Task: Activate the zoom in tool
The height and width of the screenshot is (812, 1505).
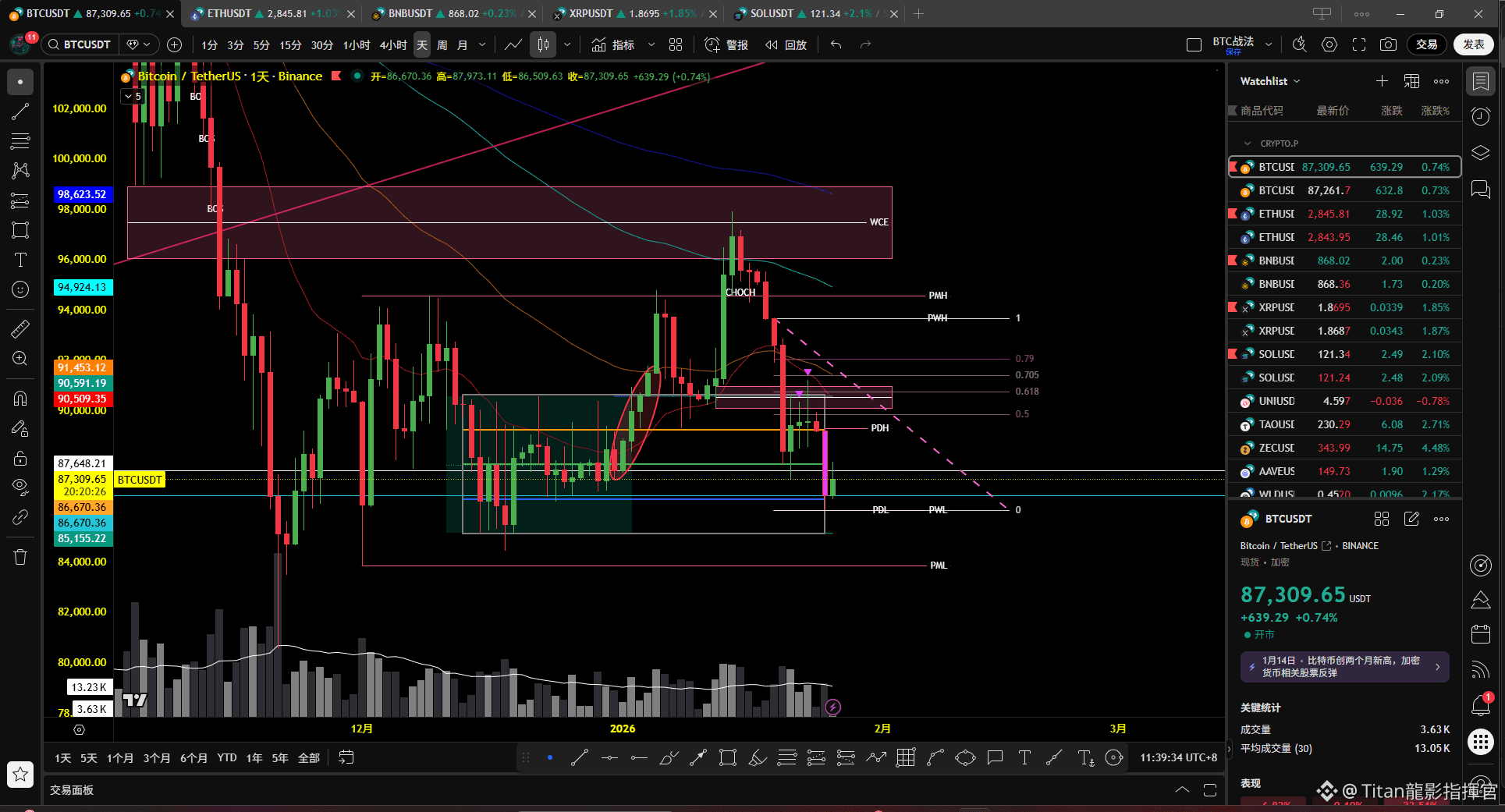Action: 20,359
